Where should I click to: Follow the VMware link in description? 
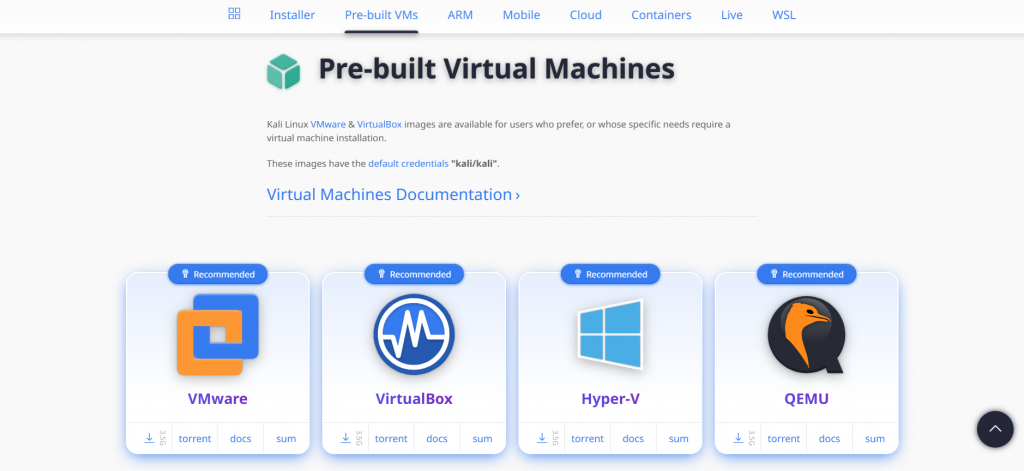tap(328, 124)
